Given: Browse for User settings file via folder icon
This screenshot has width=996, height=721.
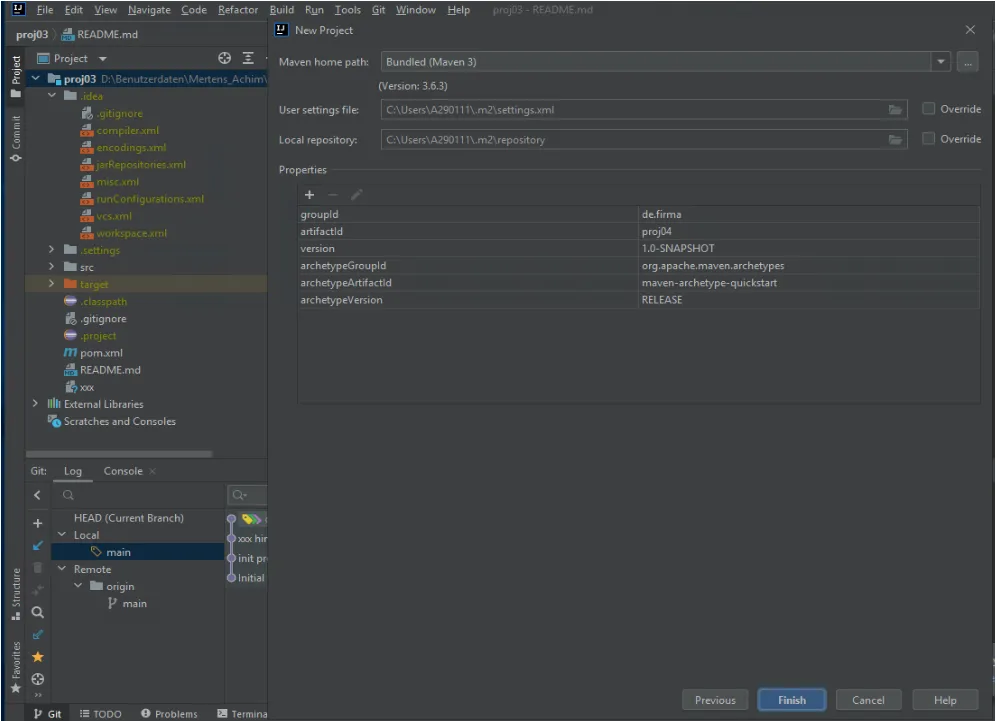Looking at the screenshot, I should (x=895, y=110).
